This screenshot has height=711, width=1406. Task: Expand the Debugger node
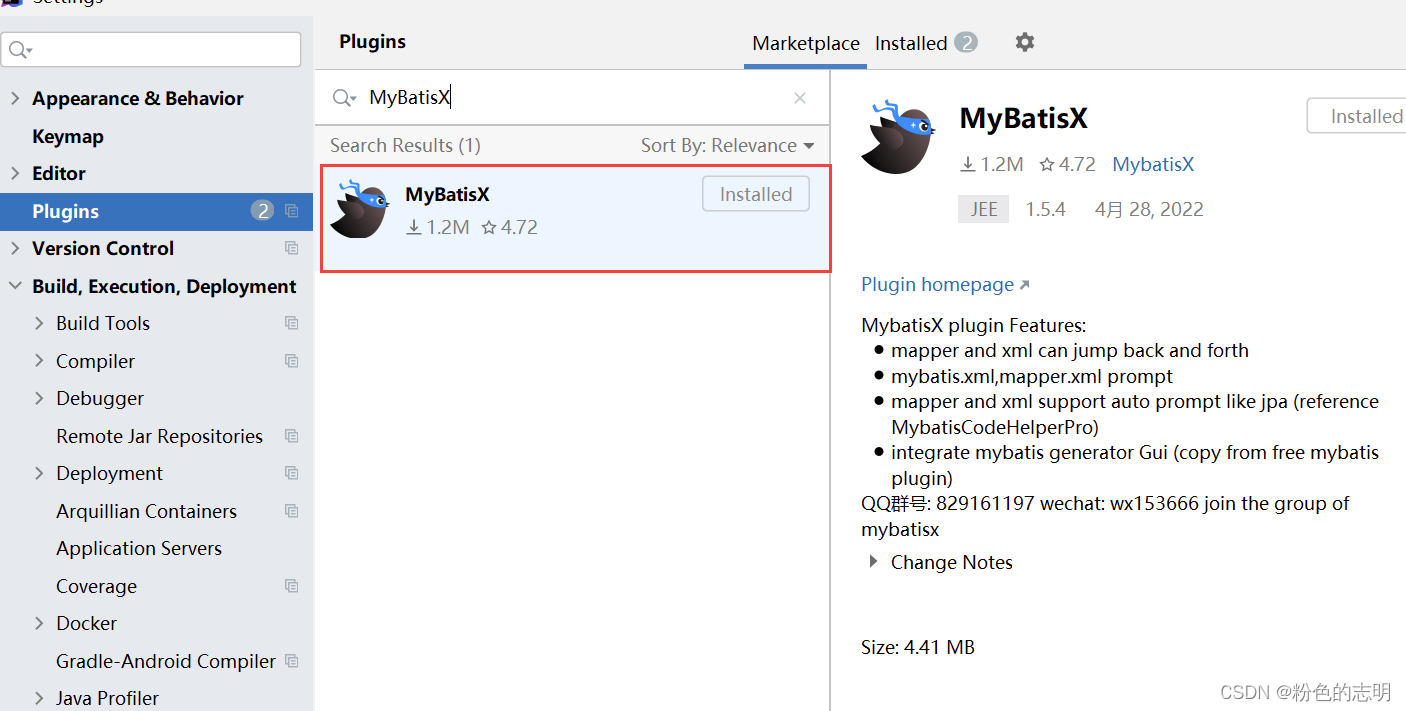[x=39, y=398]
